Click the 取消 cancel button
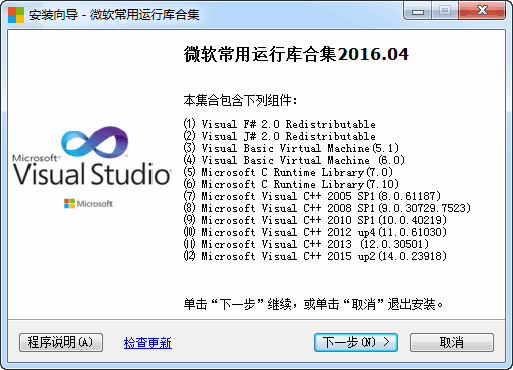 (452, 342)
